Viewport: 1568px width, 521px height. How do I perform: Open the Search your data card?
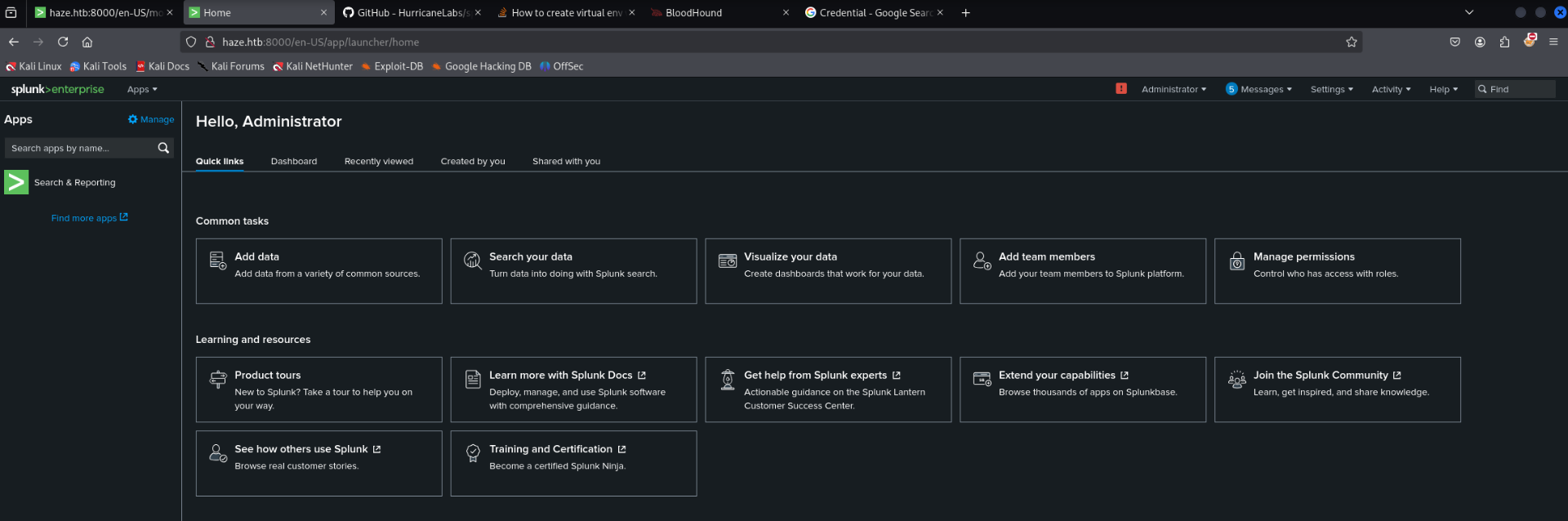click(x=573, y=271)
